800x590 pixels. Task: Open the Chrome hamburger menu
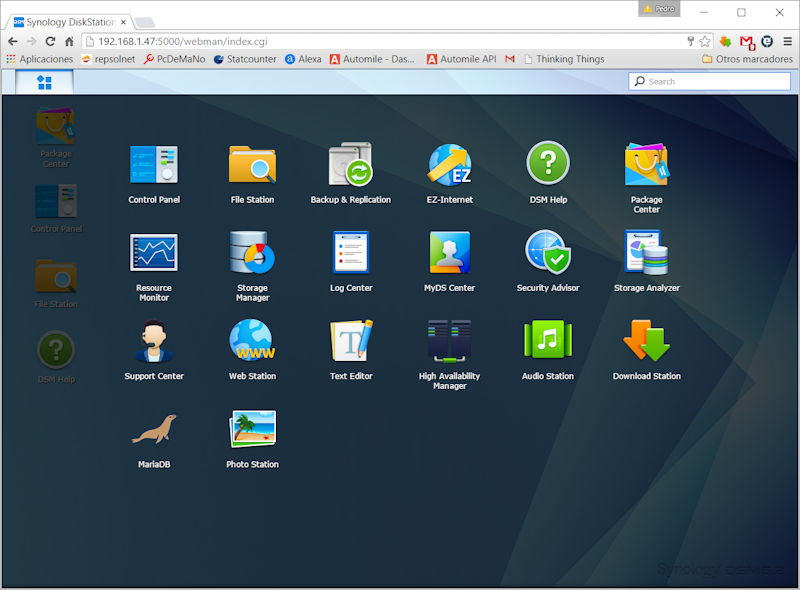(x=788, y=41)
